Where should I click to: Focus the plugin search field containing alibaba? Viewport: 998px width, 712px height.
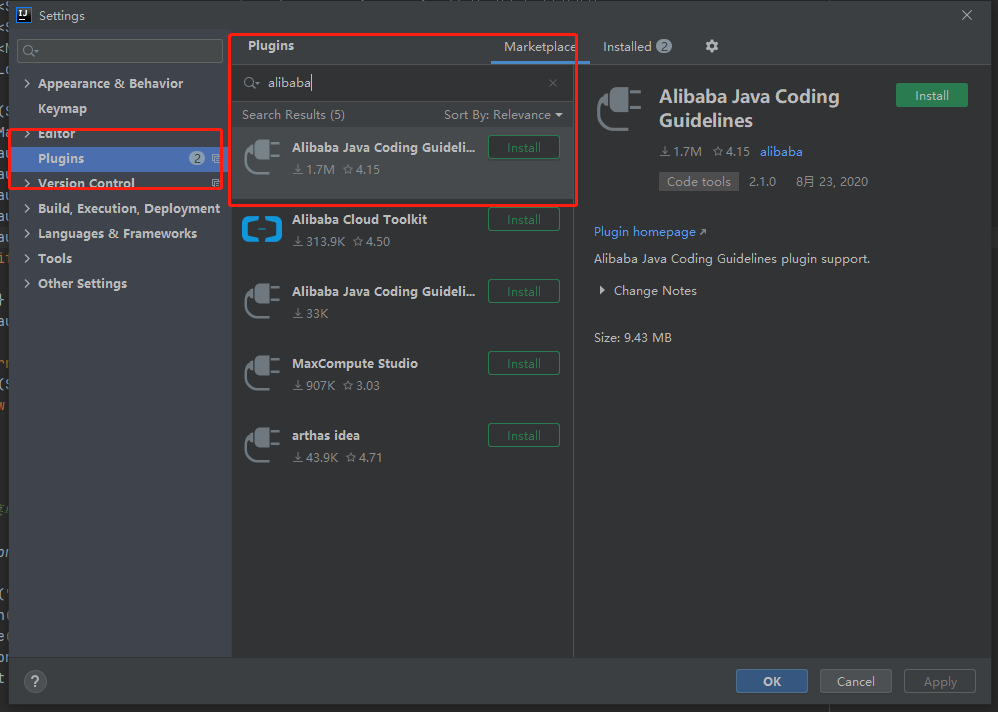coord(402,83)
